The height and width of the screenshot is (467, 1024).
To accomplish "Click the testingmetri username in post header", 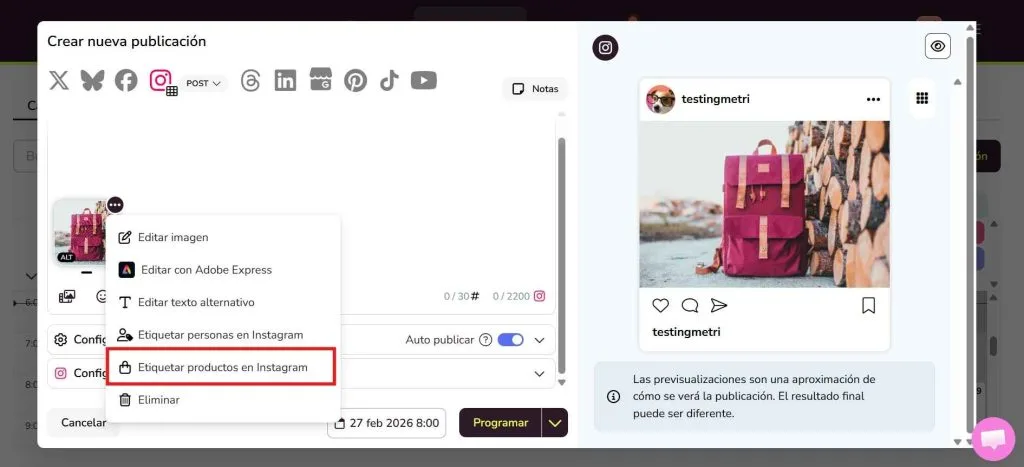I will pos(716,99).
